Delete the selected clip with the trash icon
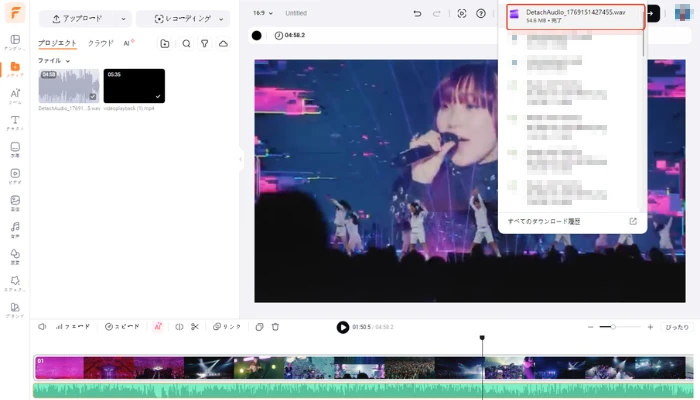The width and height of the screenshot is (700, 400). 275,327
